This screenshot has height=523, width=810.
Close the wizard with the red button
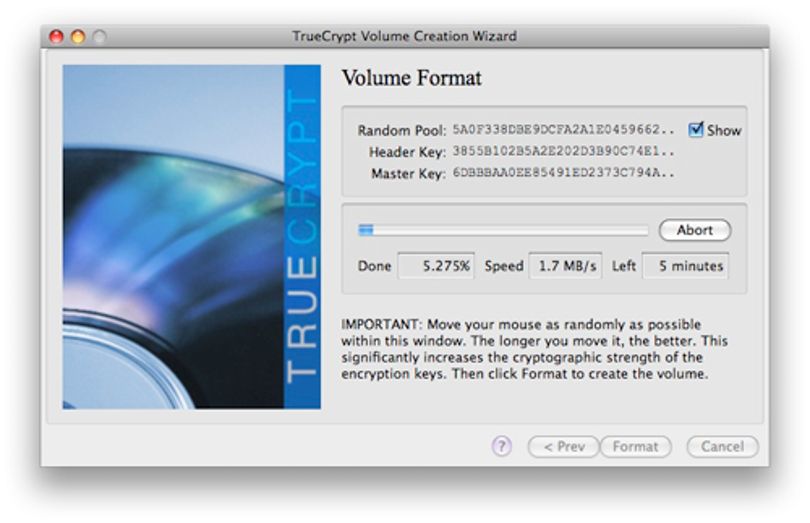click(56, 37)
